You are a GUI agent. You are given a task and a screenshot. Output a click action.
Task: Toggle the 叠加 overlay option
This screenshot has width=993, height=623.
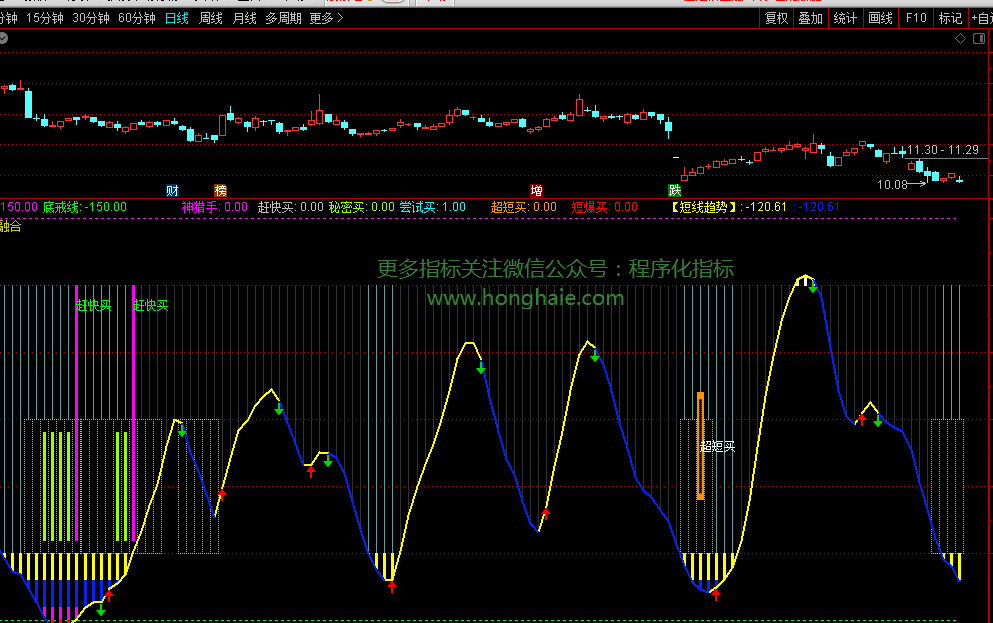pos(810,18)
